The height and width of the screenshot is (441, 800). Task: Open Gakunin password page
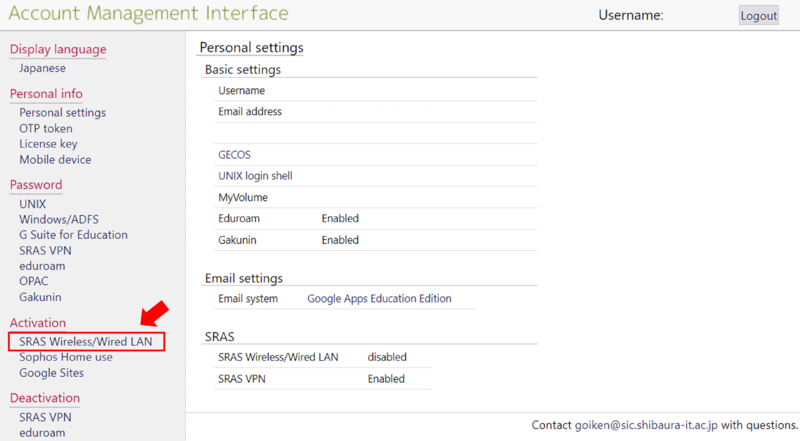click(x=40, y=297)
